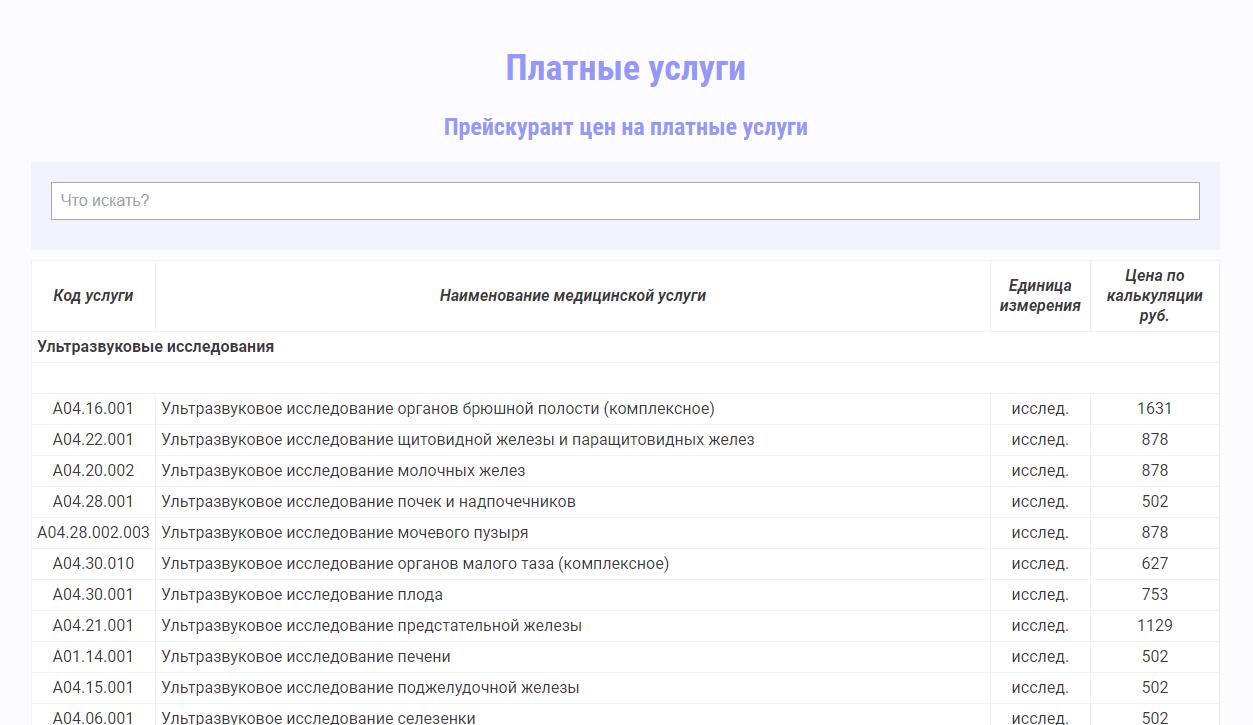Click service code A04.21.001

click(x=93, y=626)
